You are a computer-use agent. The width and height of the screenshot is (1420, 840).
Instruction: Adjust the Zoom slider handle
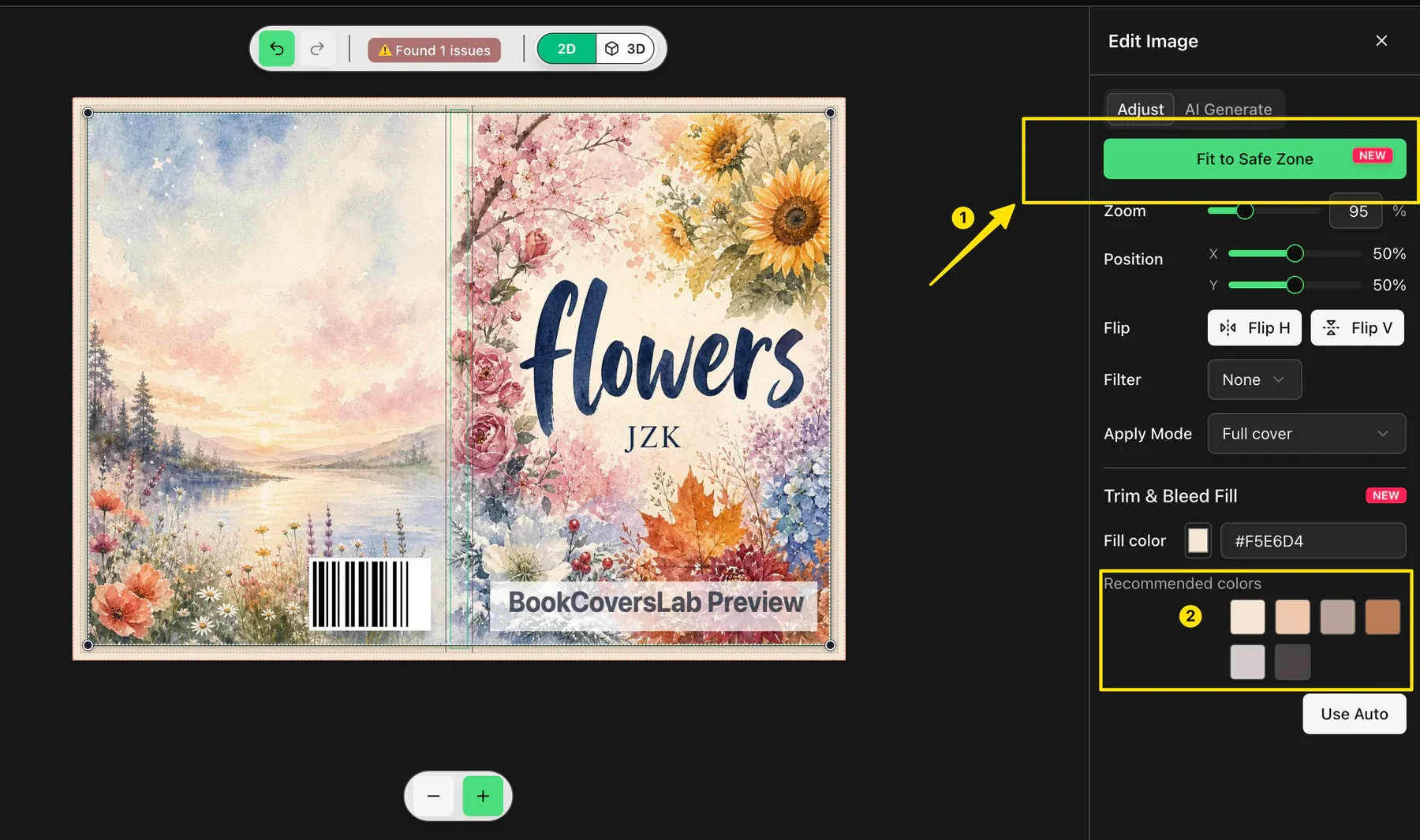pos(1245,211)
